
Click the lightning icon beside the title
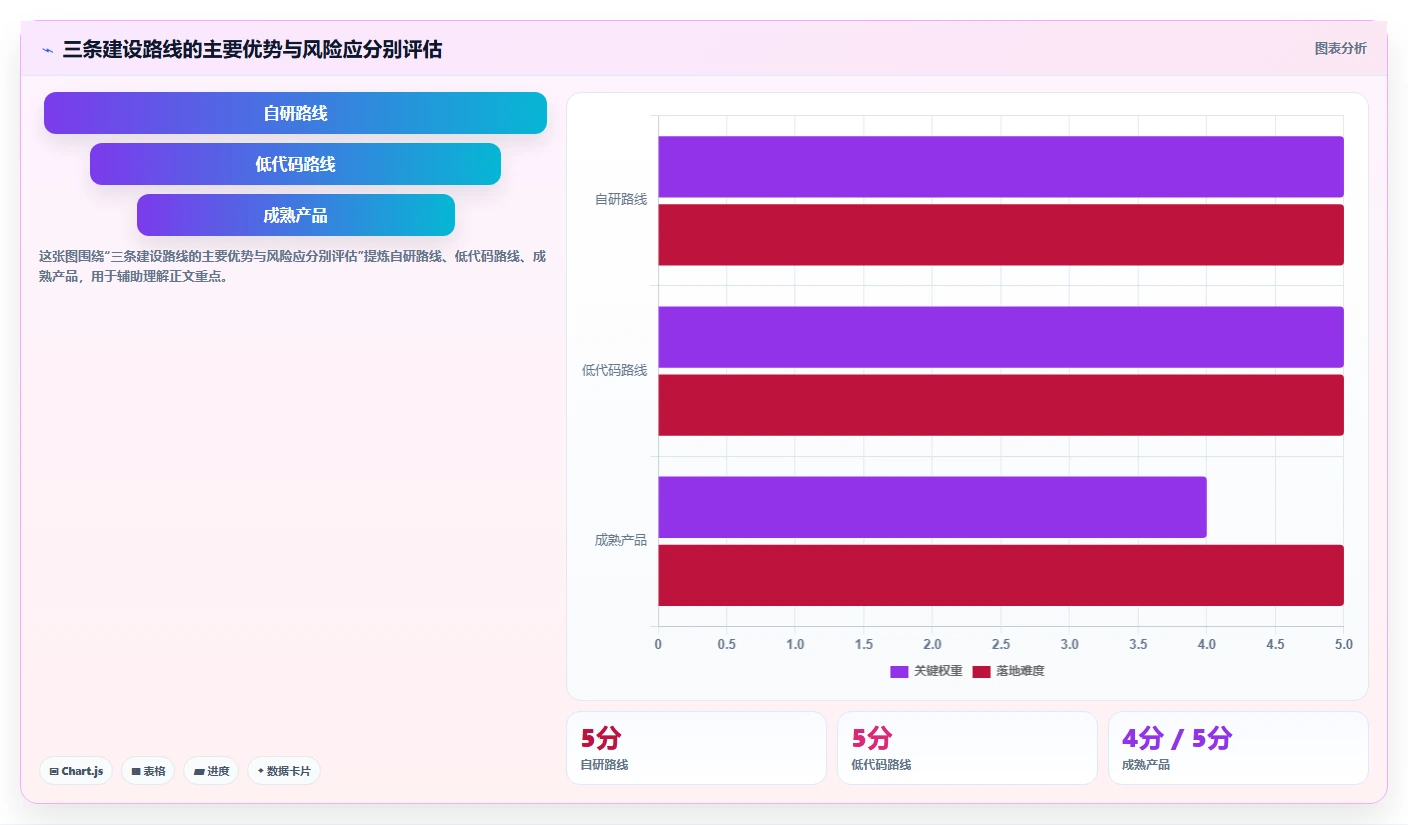tap(48, 50)
